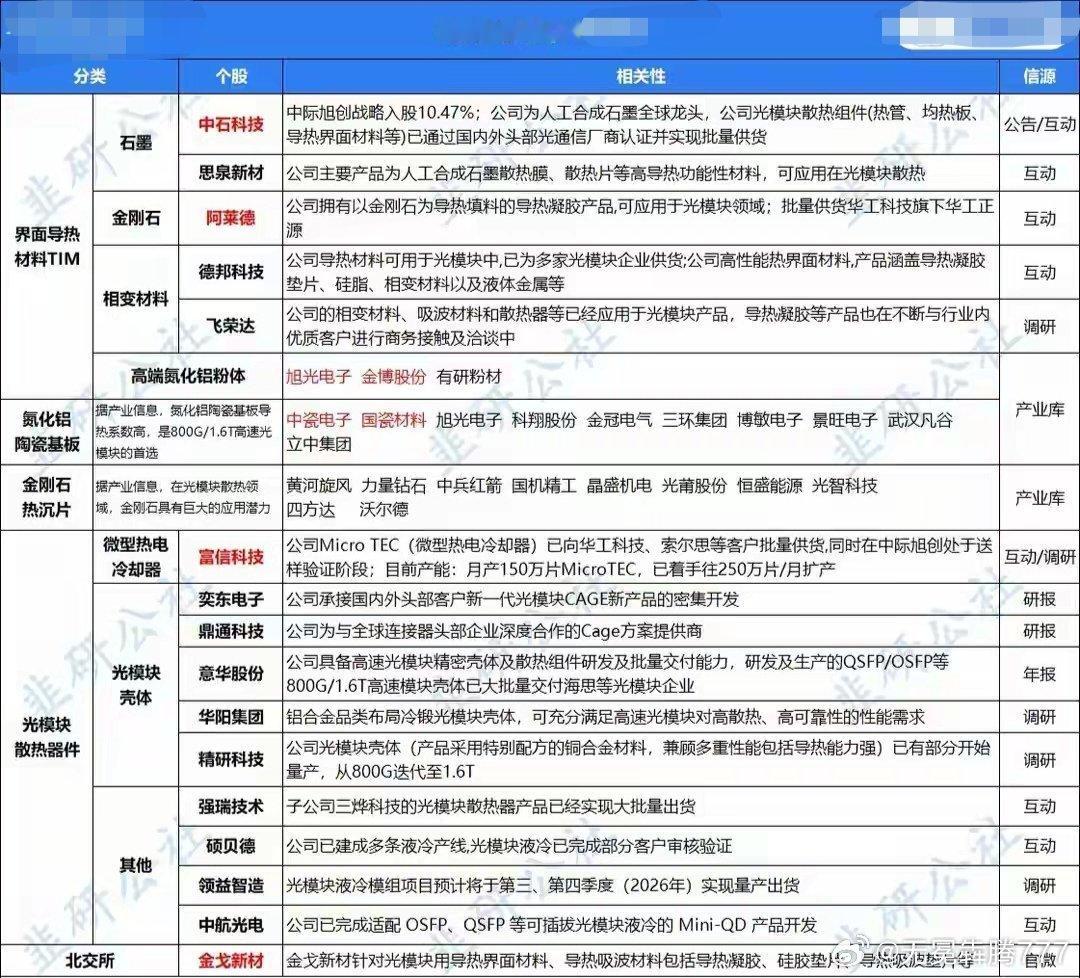The width and height of the screenshot is (1080, 978).
Task: Click the 高端氮化铝粉体 cell
Action: tap(188, 376)
